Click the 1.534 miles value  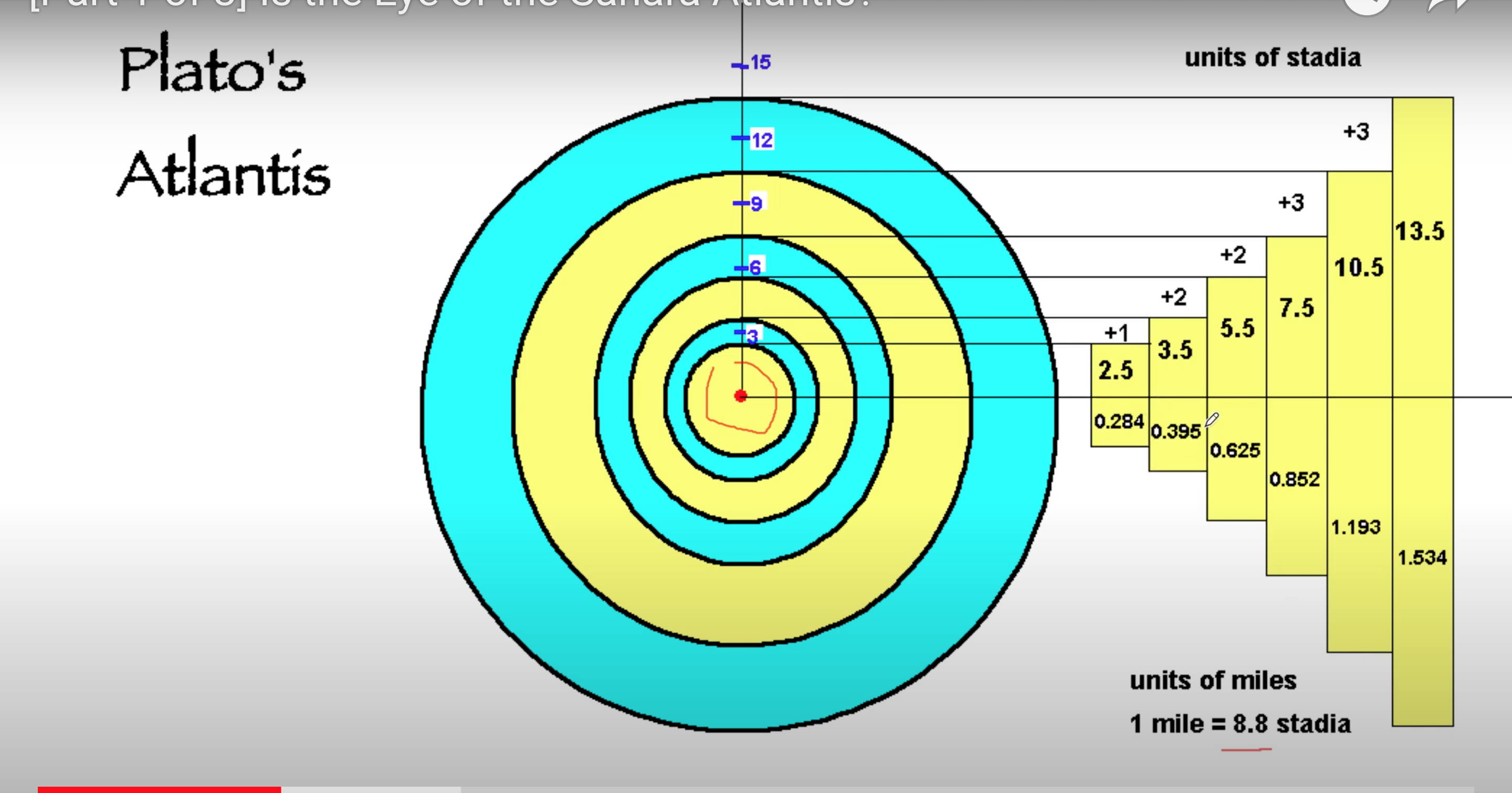1422,558
